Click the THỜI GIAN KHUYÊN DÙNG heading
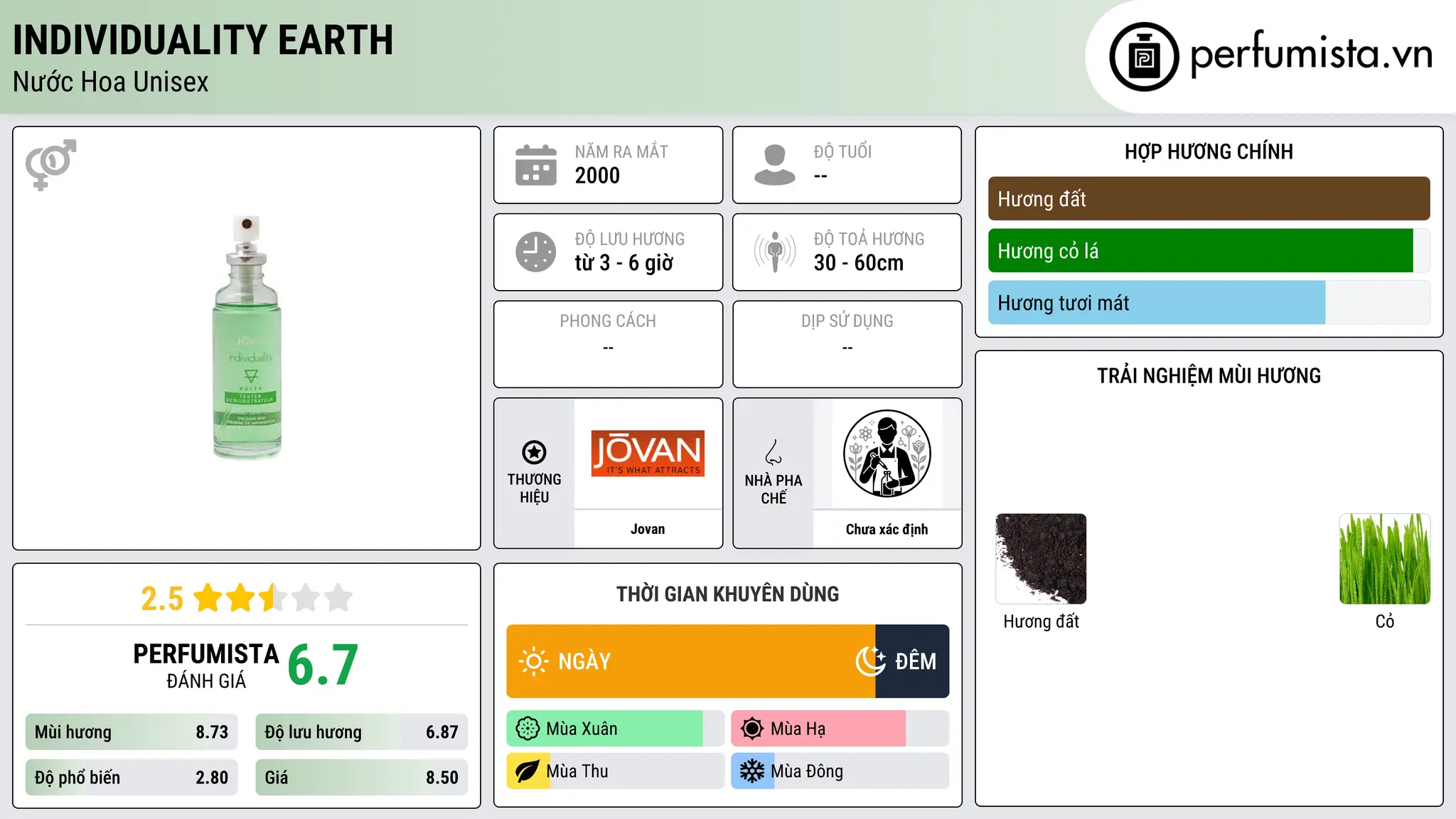The width and height of the screenshot is (1456, 819). 728,594
